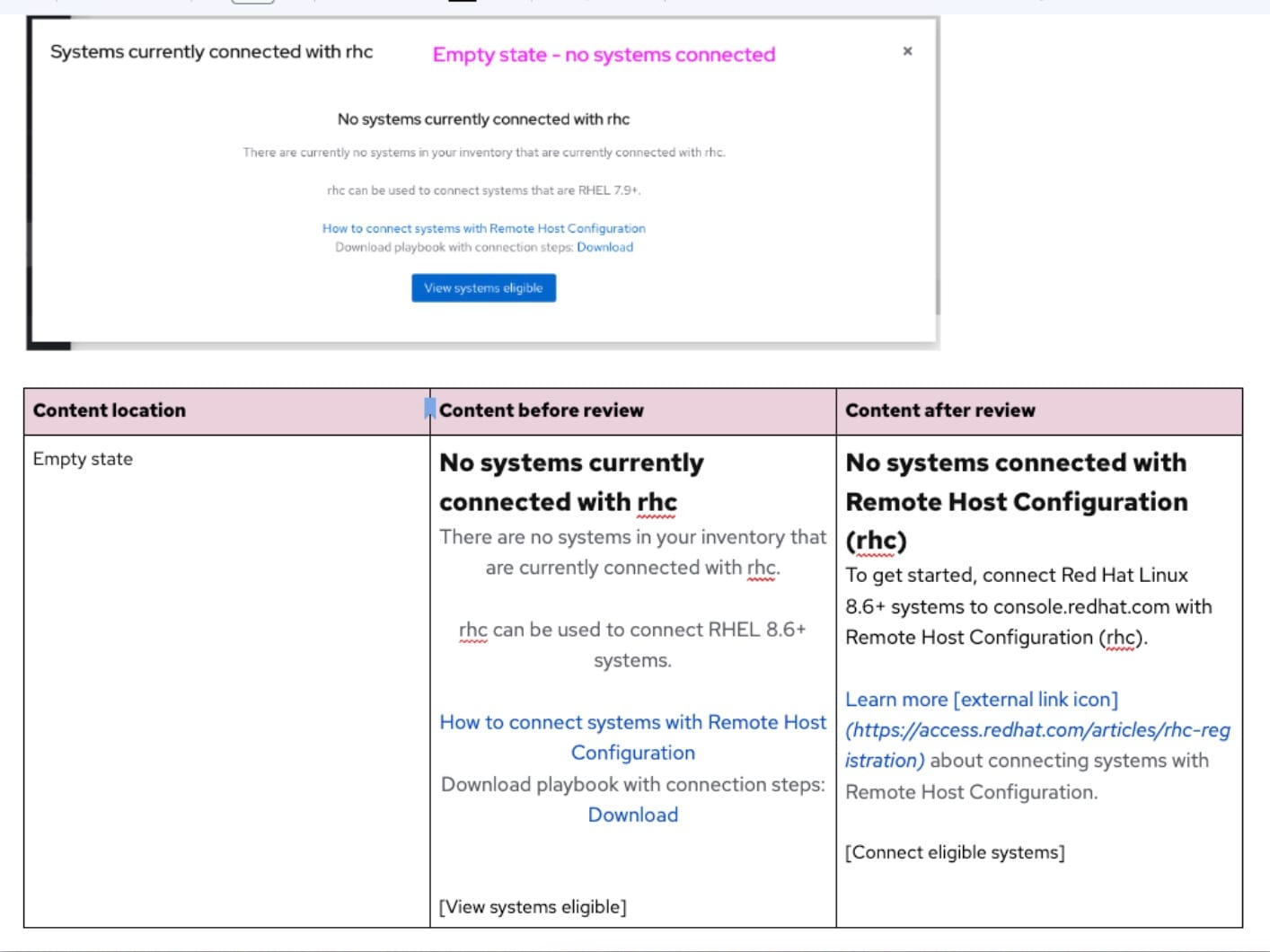Click the Empty state table cell text

click(83, 459)
